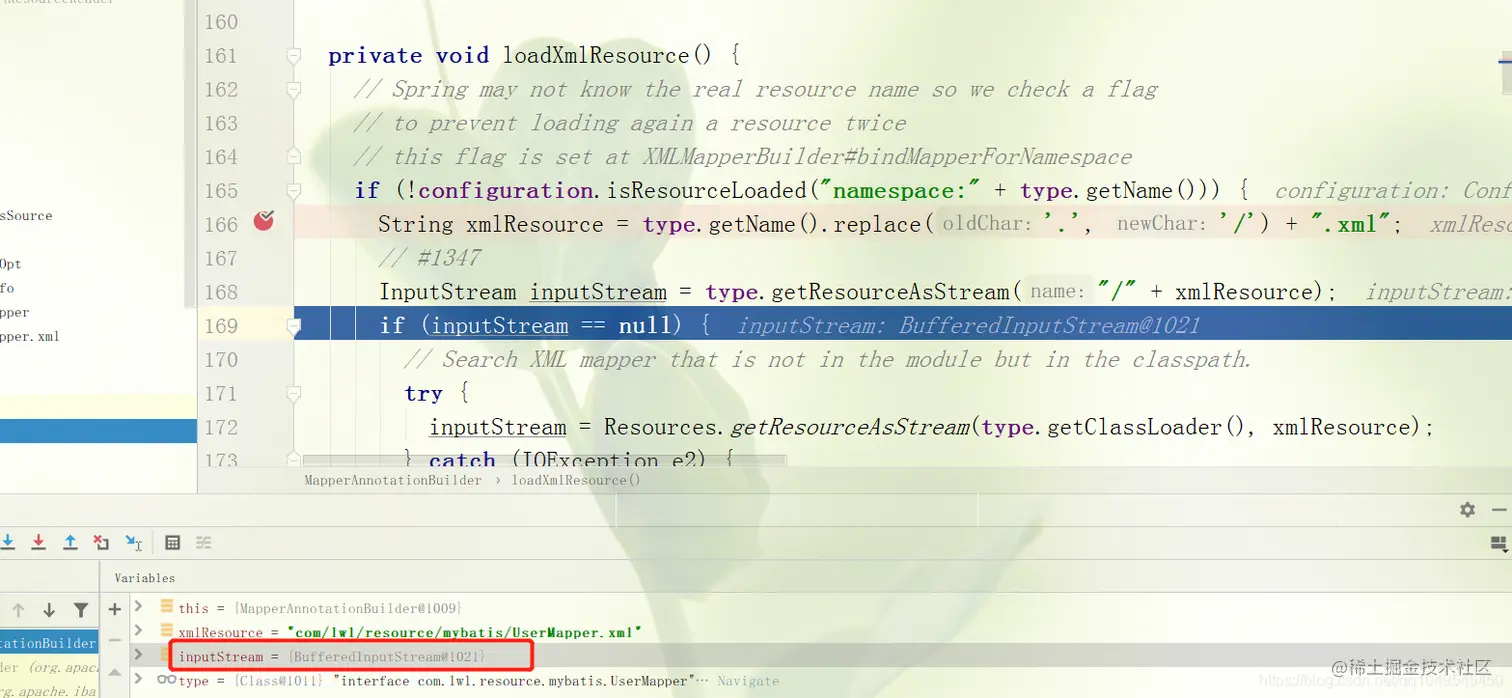Click 'loadXmlResource' method name in line 161
This screenshot has height=698, width=1512.
[596, 56]
